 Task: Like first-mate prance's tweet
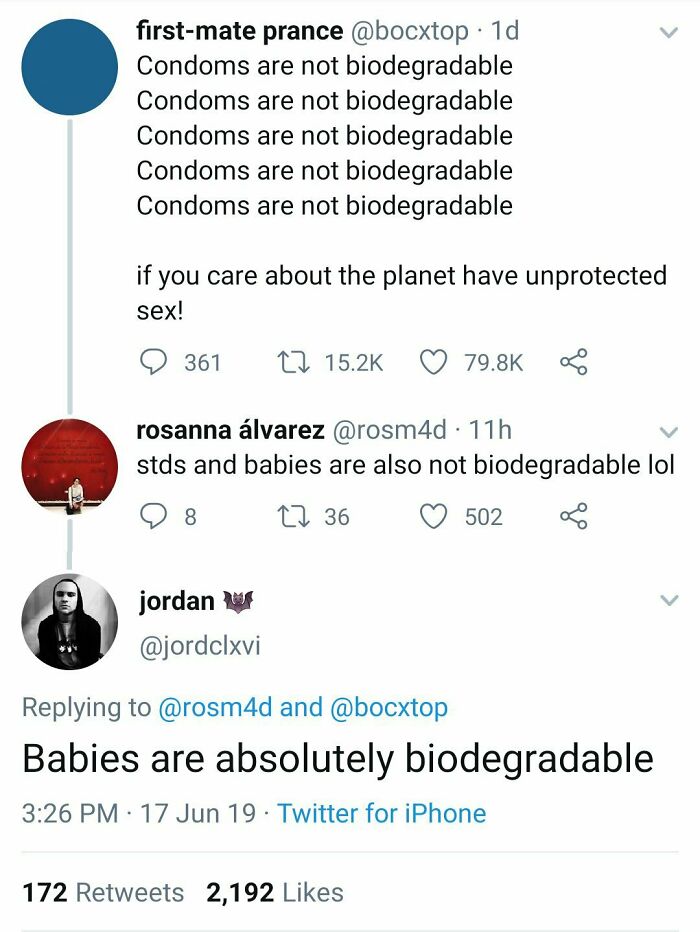tap(433, 363)
